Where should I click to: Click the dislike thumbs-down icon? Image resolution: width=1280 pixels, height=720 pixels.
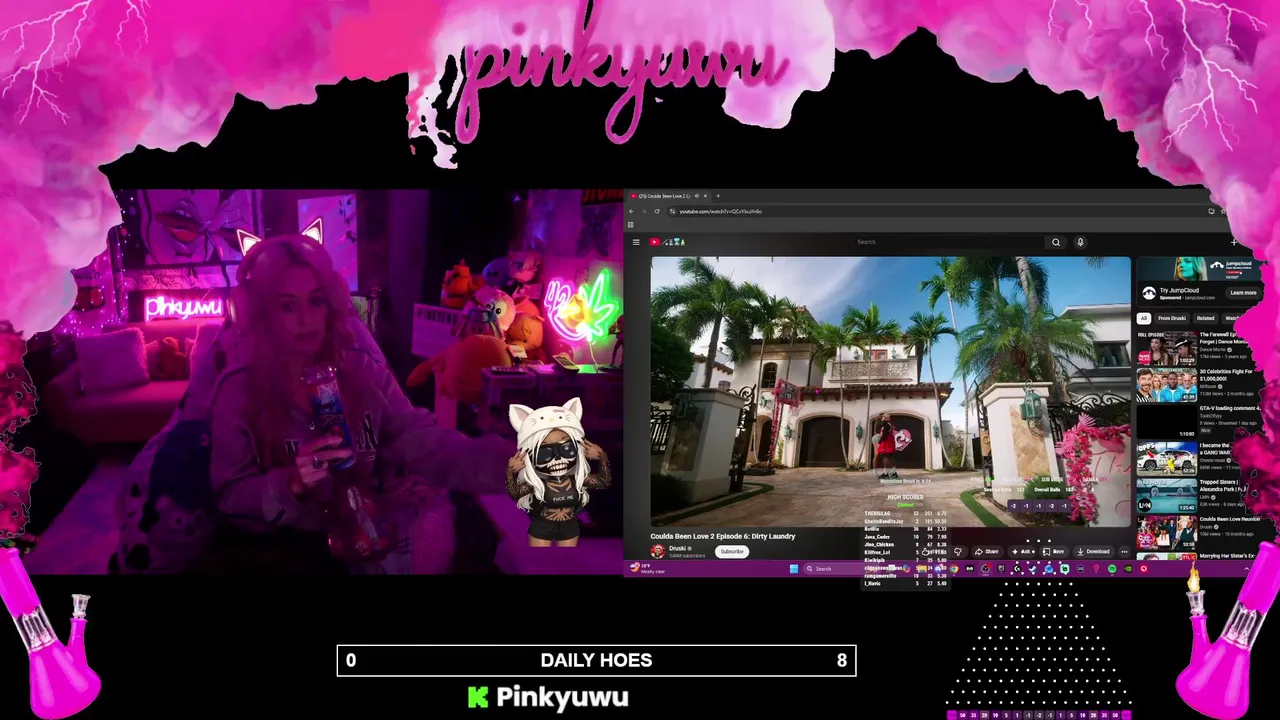point(958,551)
